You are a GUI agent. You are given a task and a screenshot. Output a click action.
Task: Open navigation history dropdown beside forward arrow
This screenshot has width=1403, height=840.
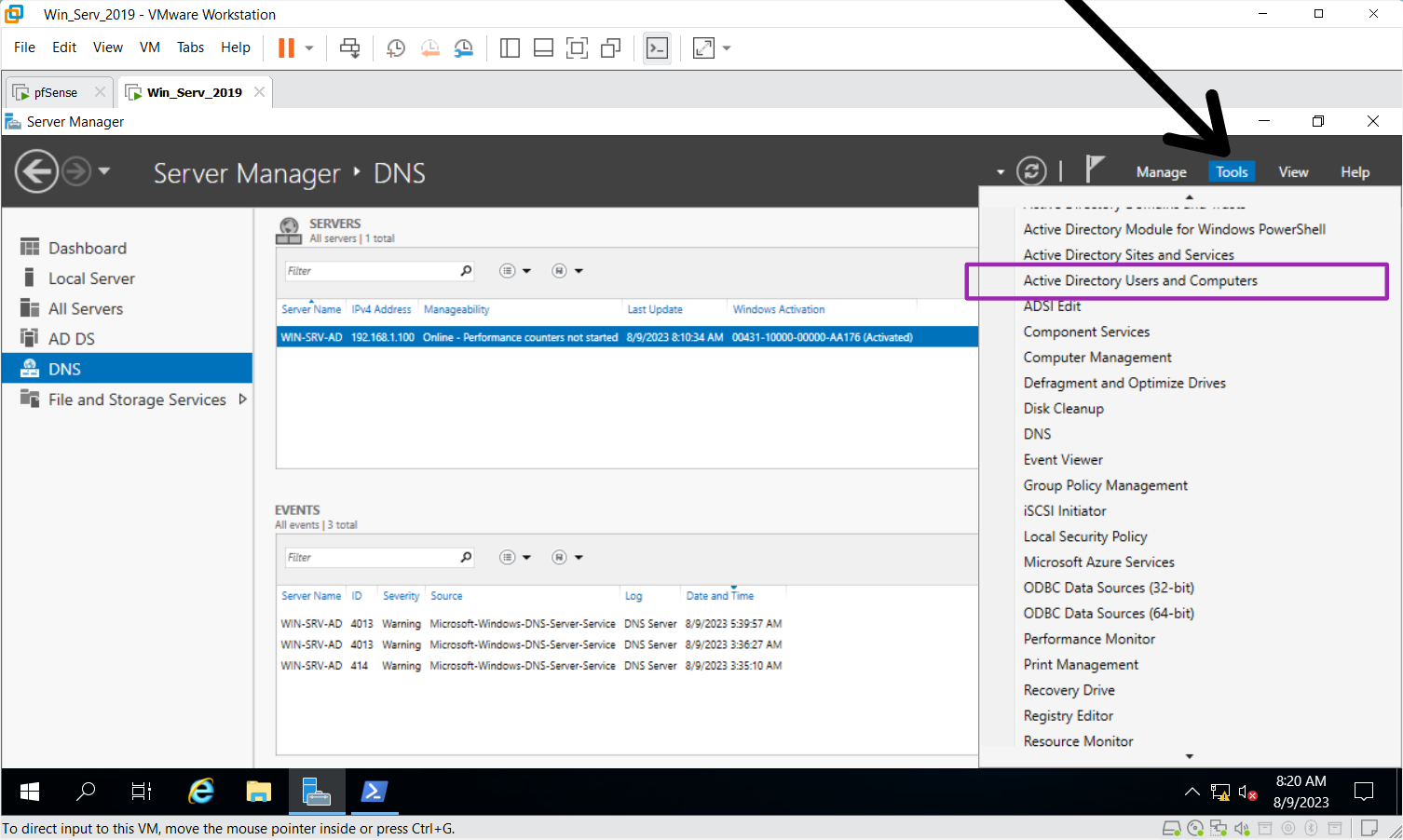click(x=104, y=171)
